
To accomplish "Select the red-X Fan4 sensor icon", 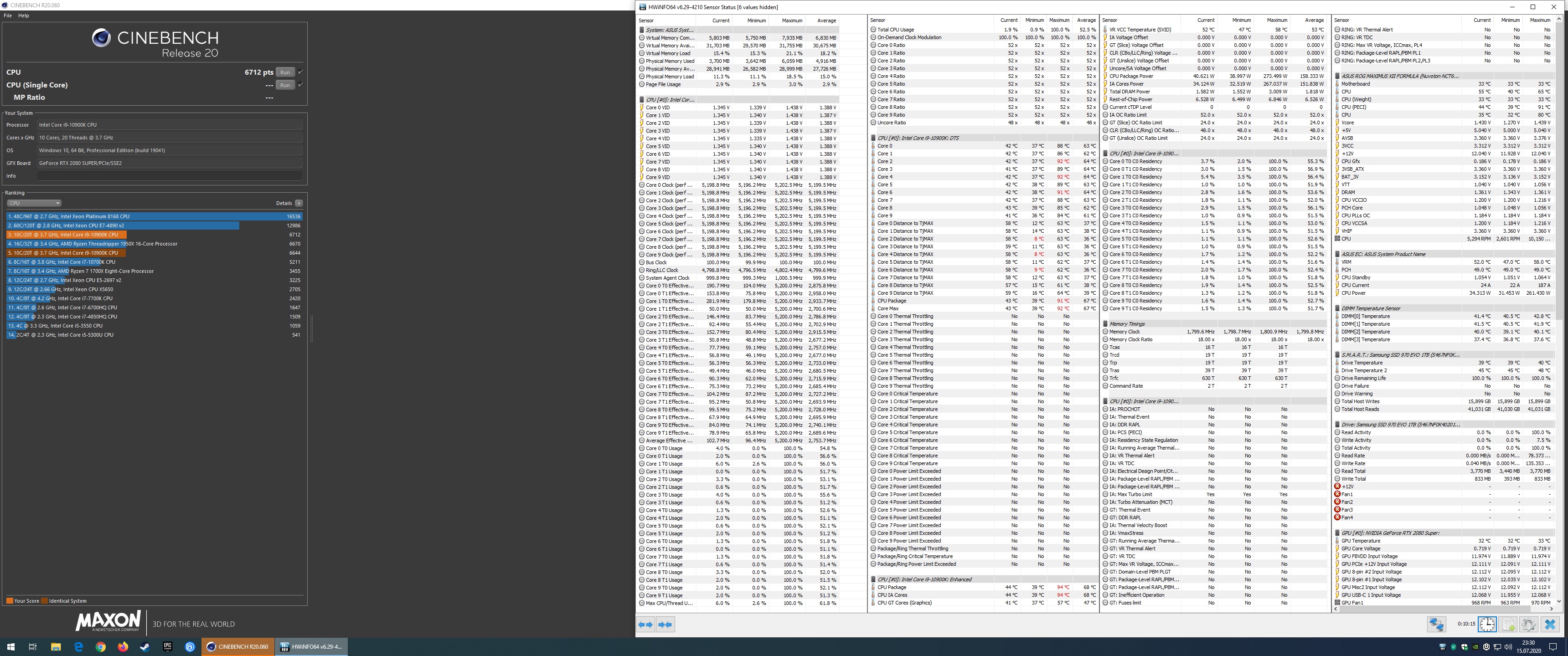I will 1337,517.
